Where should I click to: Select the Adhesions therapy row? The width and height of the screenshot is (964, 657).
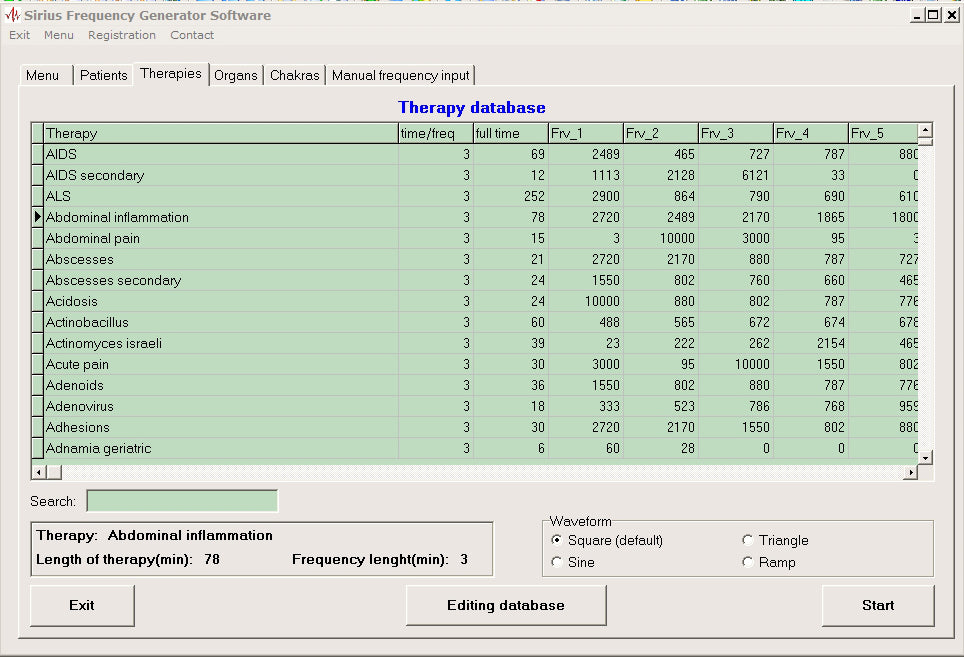[475, 427]
